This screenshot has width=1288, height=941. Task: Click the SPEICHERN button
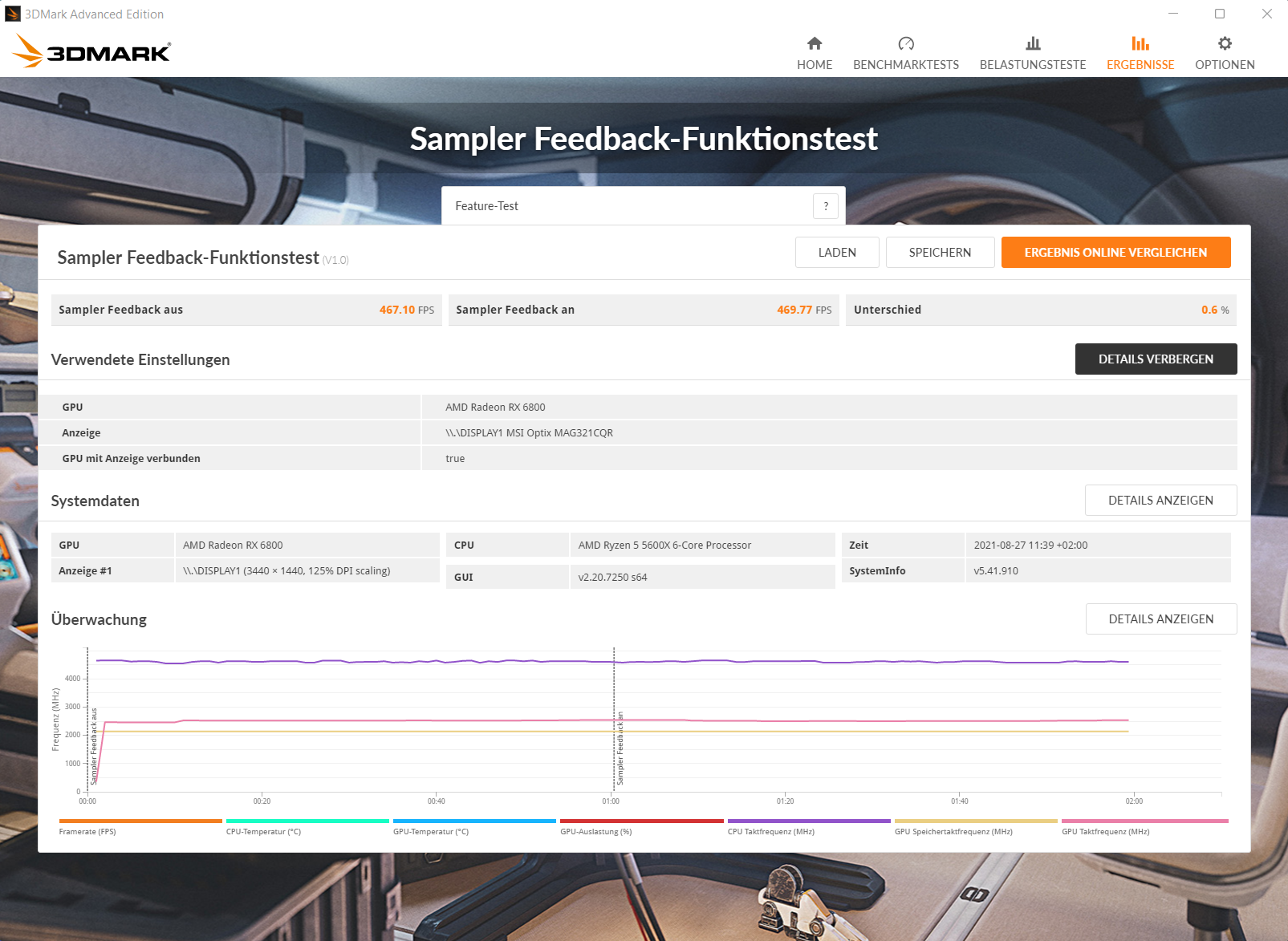click(x=940, y=252)
